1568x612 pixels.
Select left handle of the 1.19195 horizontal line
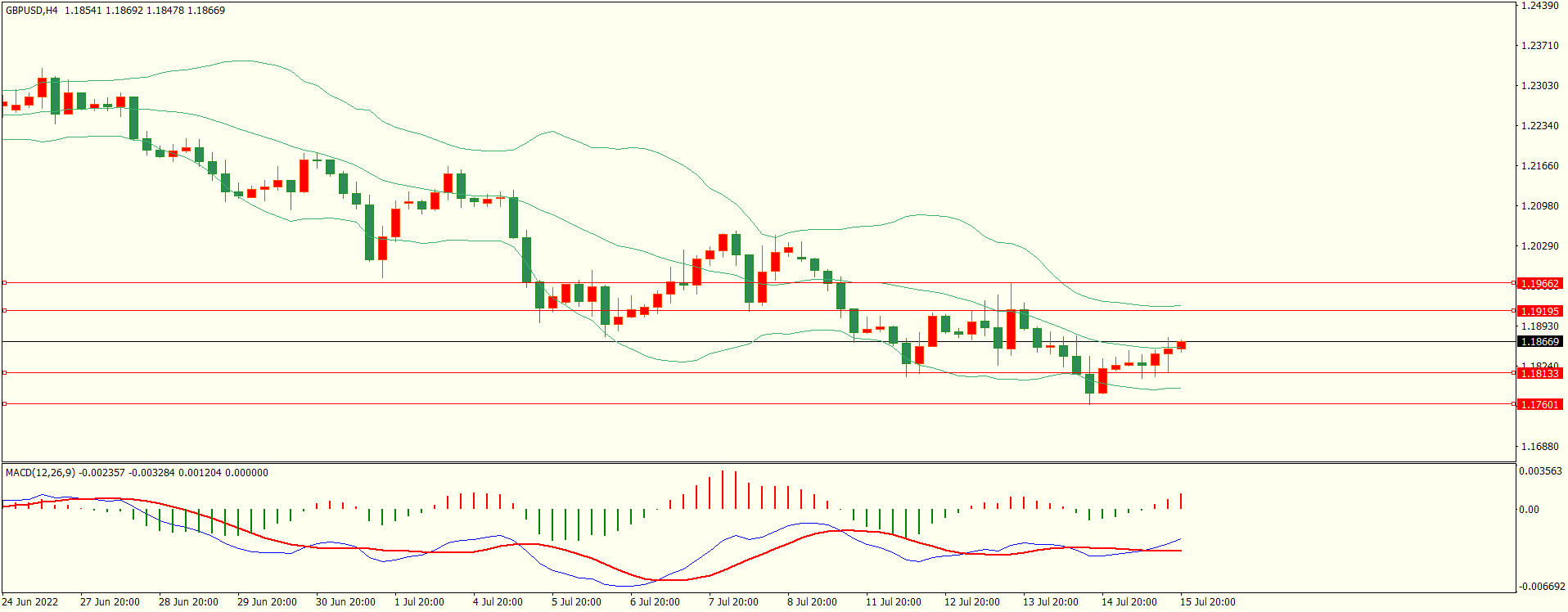(x=4, y=311)
